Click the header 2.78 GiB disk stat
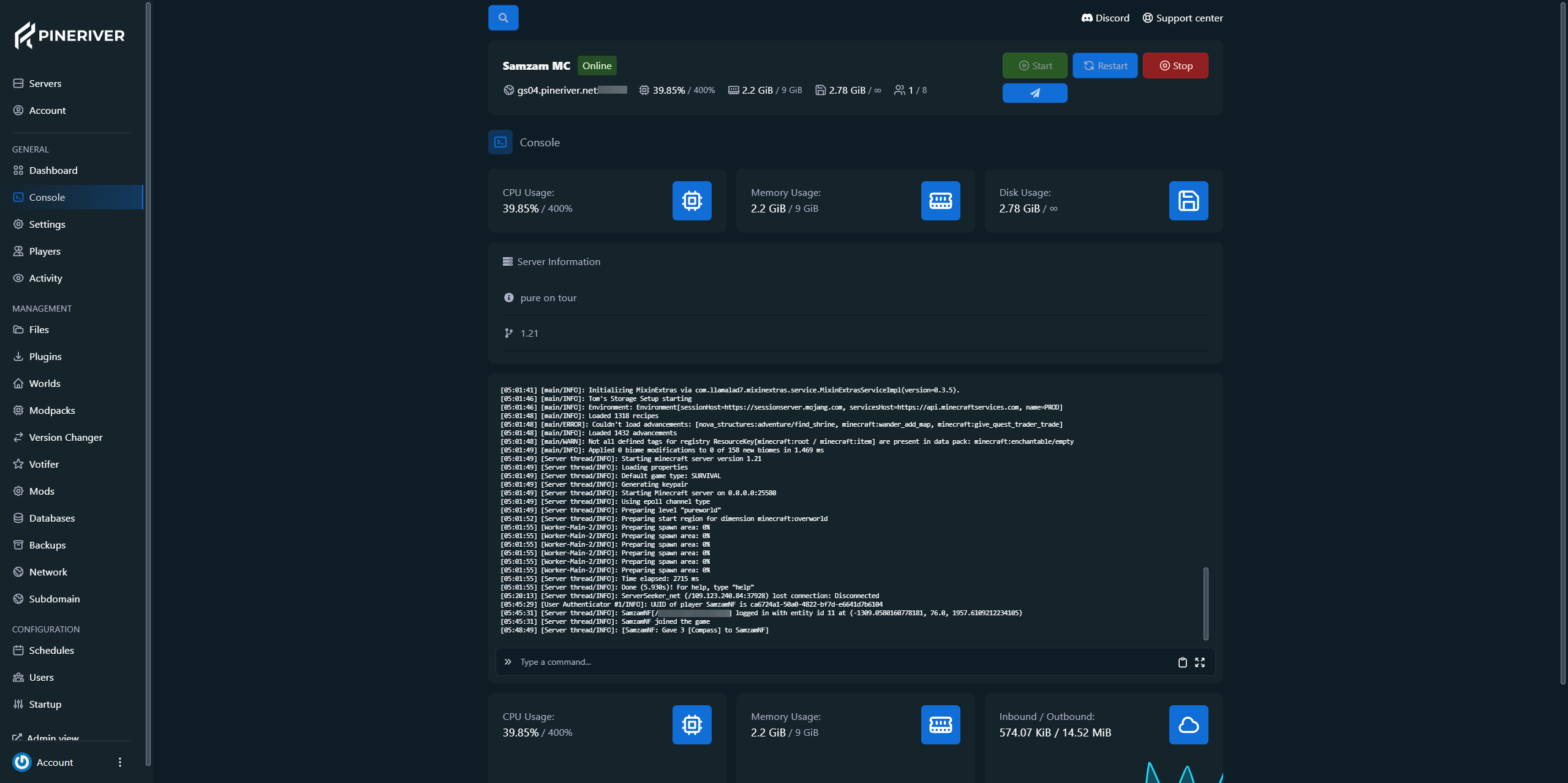 point(848,90)
